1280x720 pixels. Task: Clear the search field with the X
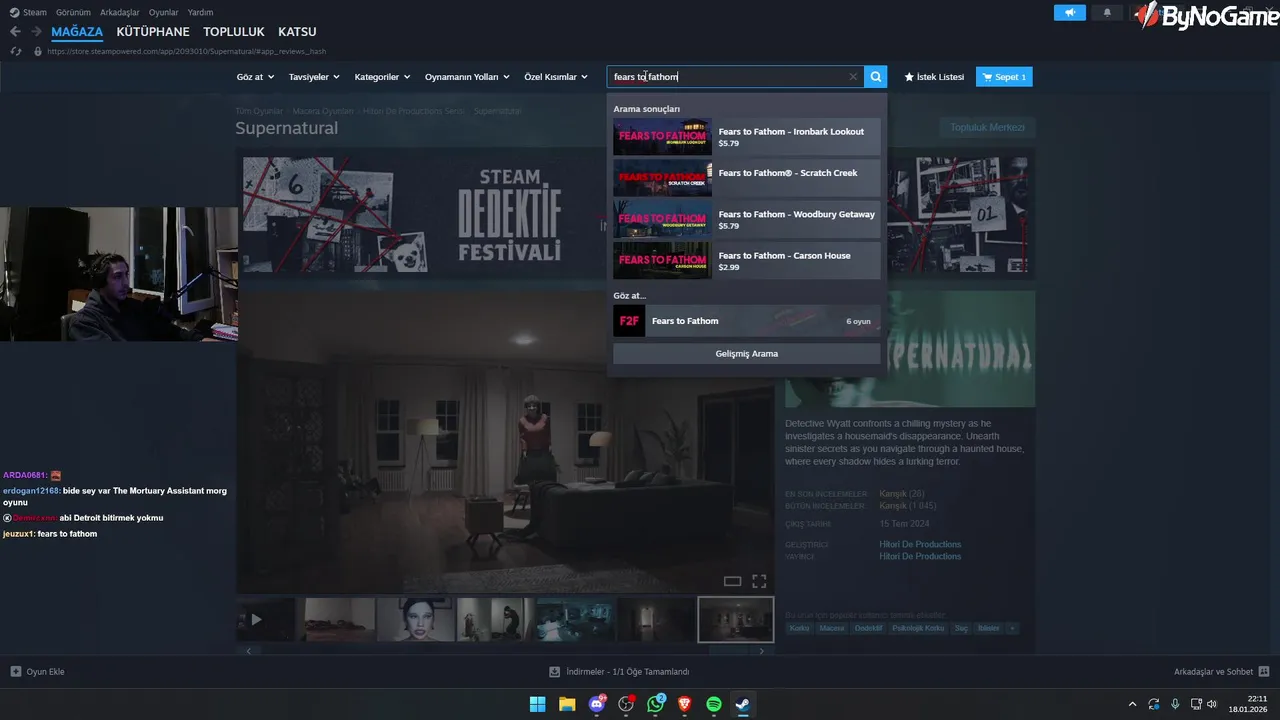pyautogui.click(x=853, y=77)
